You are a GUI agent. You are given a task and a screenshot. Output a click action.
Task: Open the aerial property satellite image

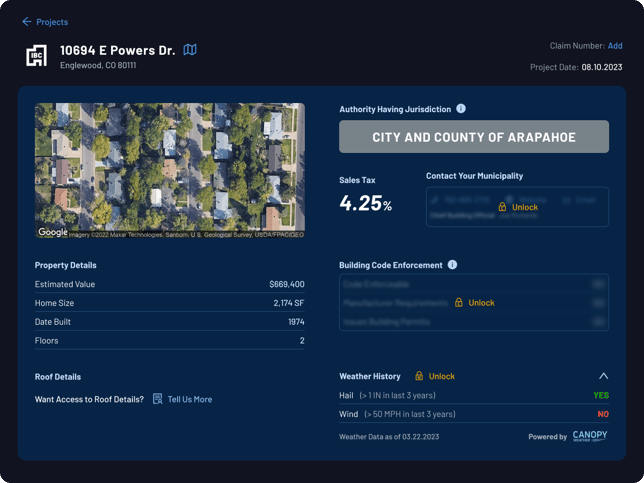pos(170,170)
